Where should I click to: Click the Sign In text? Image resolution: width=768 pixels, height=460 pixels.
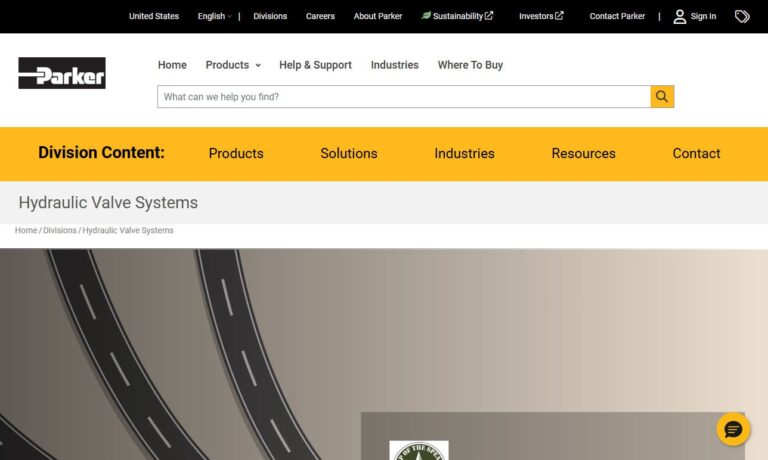click(x=703, y=16)
